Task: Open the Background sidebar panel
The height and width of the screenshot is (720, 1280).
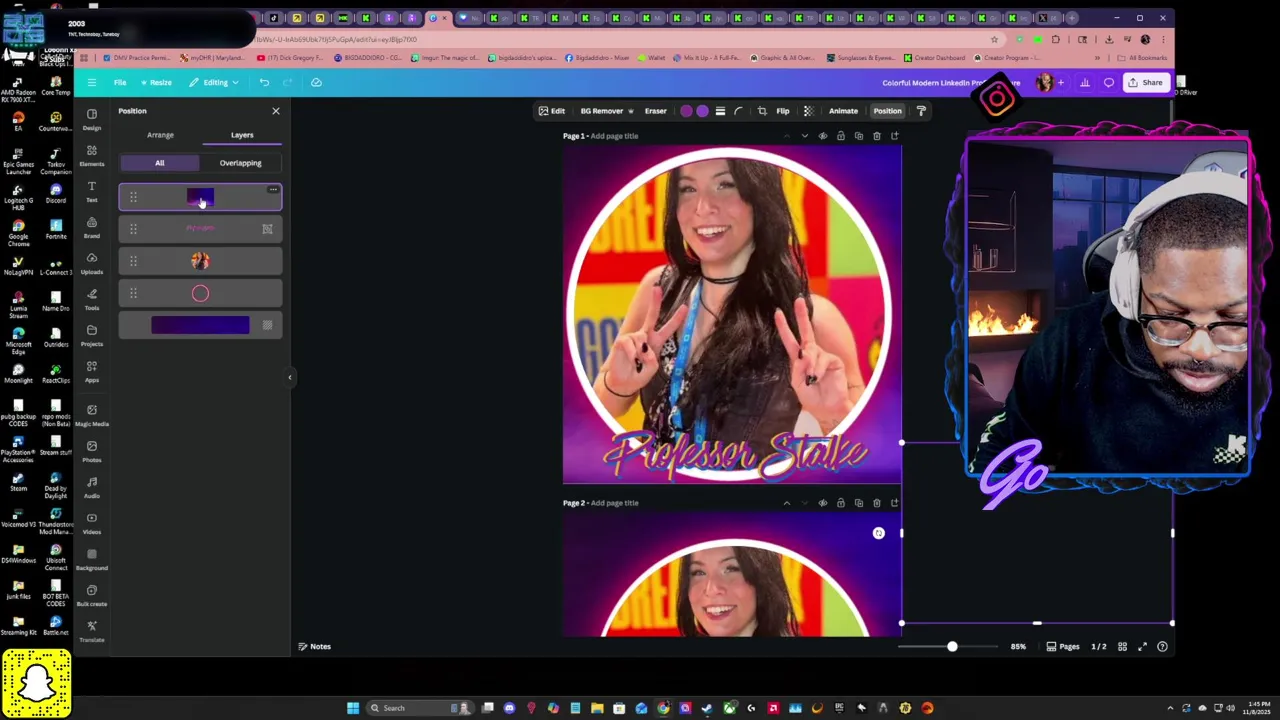Action: 92,559
